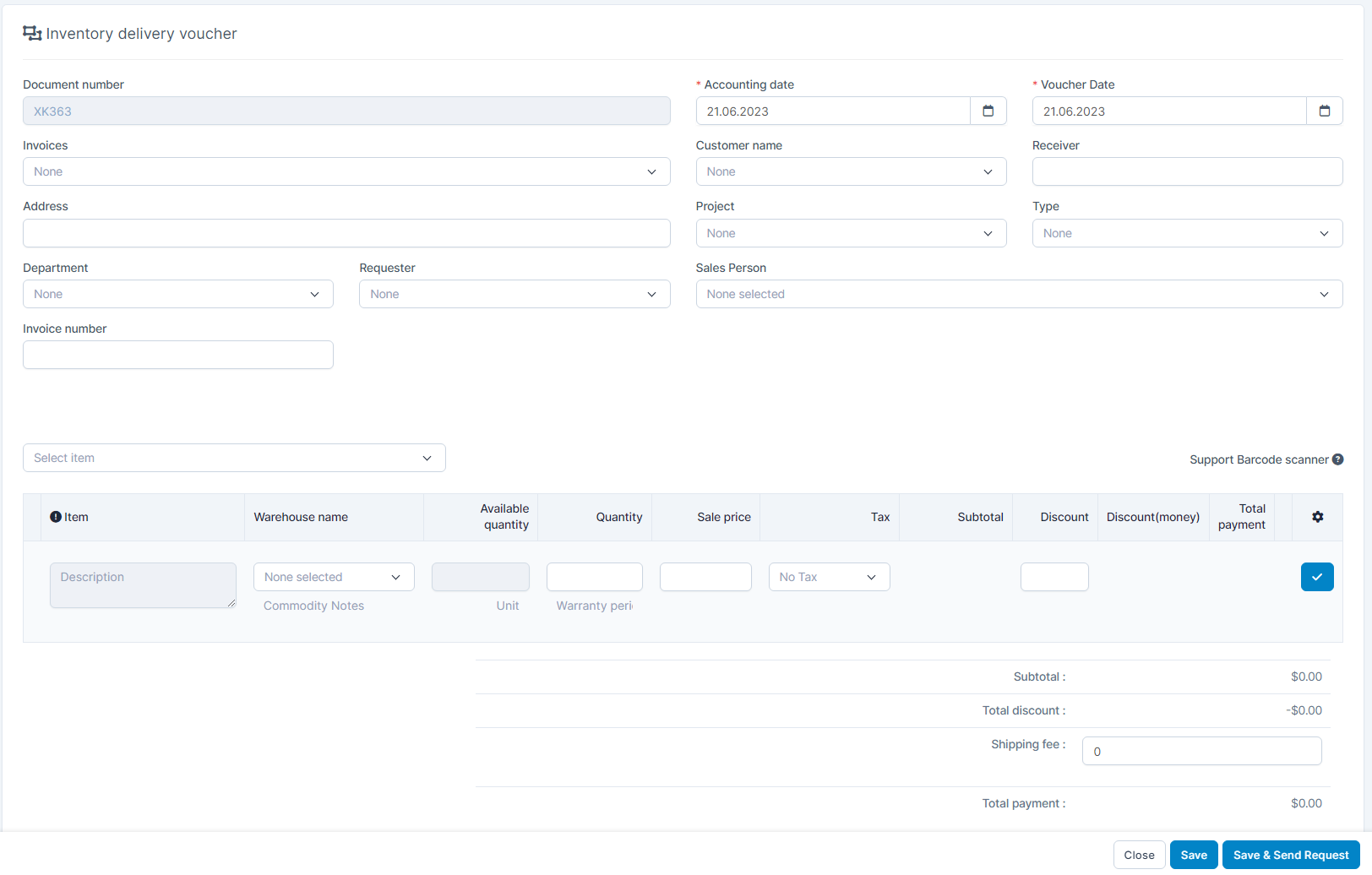Click the Invoice number input field

177,355
